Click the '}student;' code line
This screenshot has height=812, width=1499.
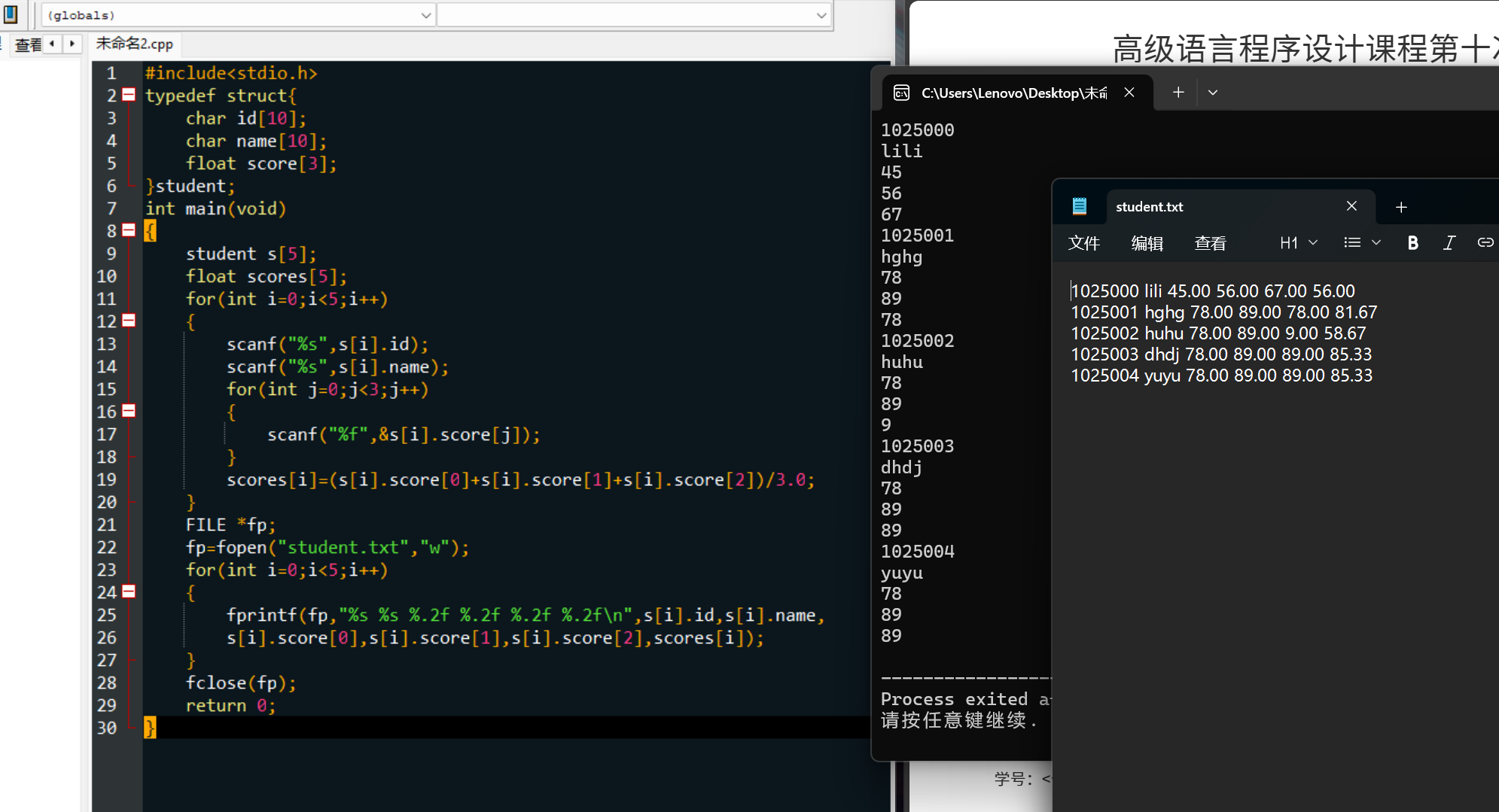pyautogui.click(x=190, y=186)
